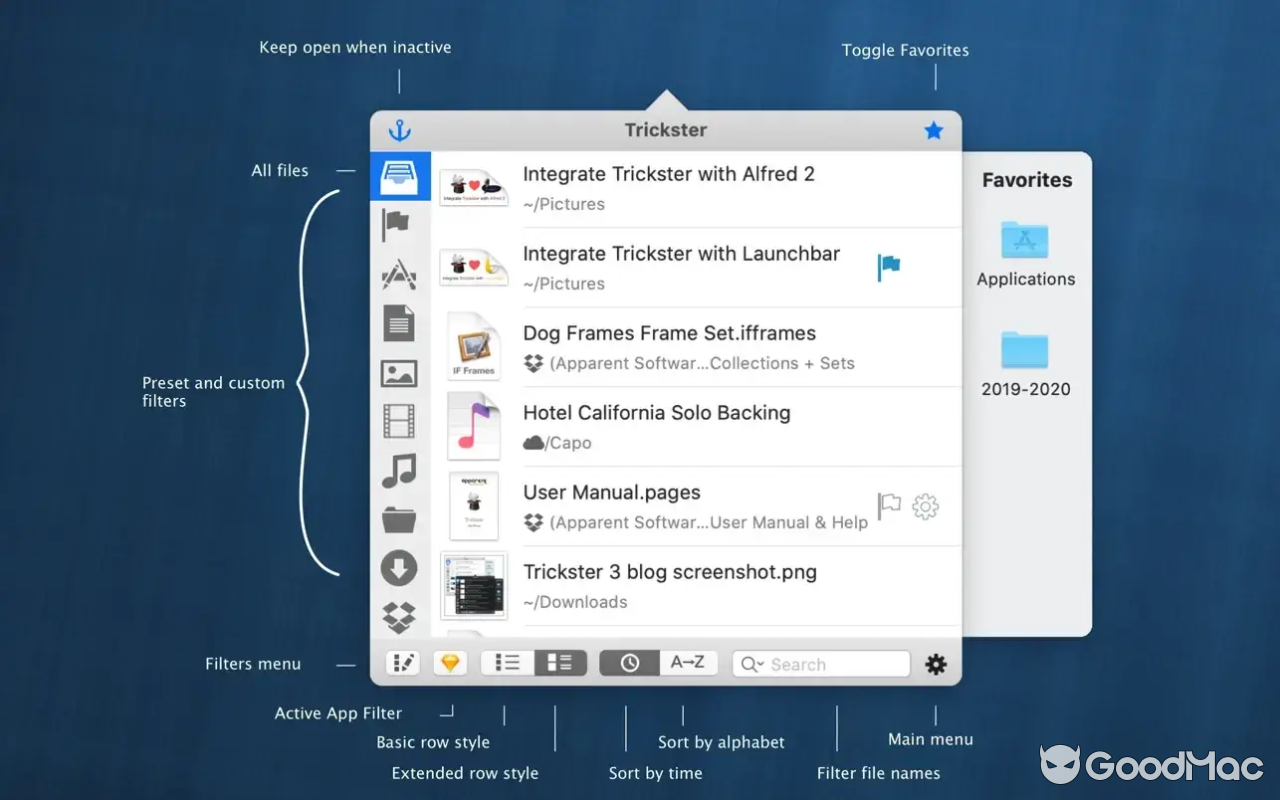Open the main menu gear
The image size is (1280, 800).
pyautogui.click(x=935, y=663)
